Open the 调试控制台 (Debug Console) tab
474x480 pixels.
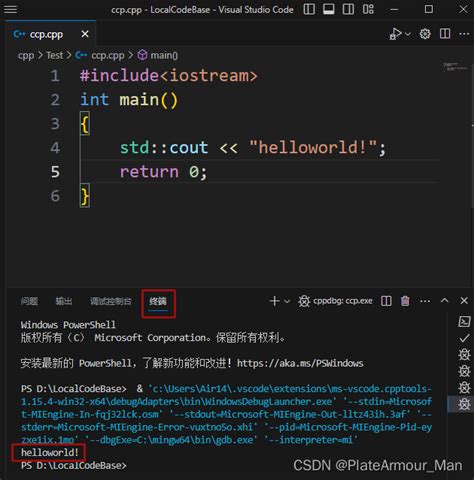[x=111, y=301]
